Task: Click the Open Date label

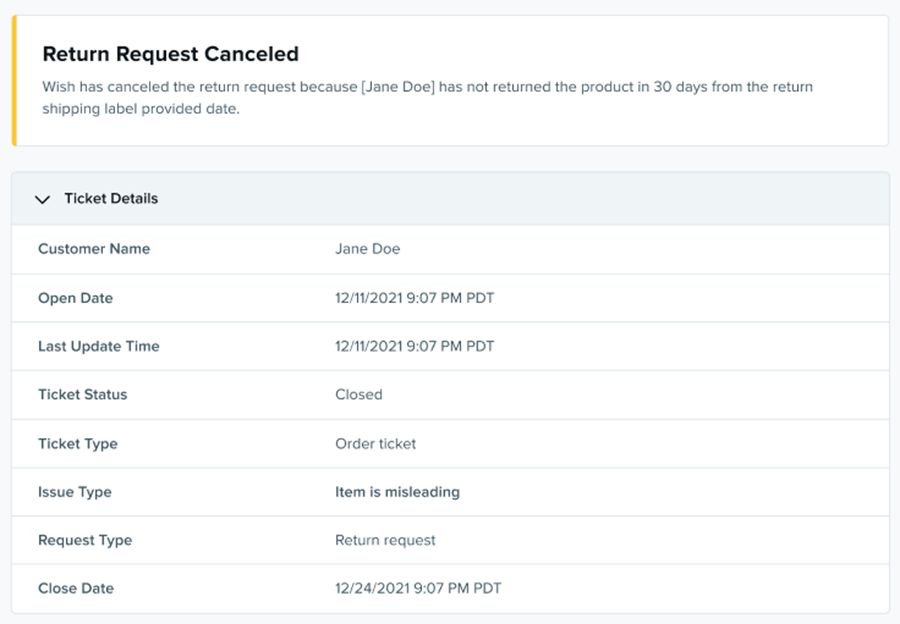Action: click(75, 298)
